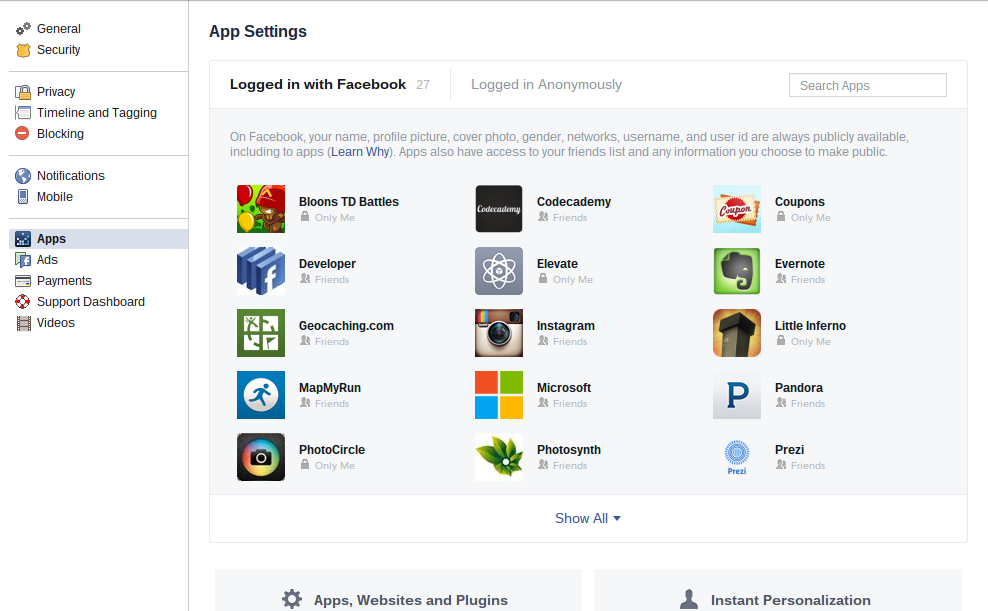Click the Instant Personalization person icon
This screenshot has height=611, width=988.
coord(689,599)
